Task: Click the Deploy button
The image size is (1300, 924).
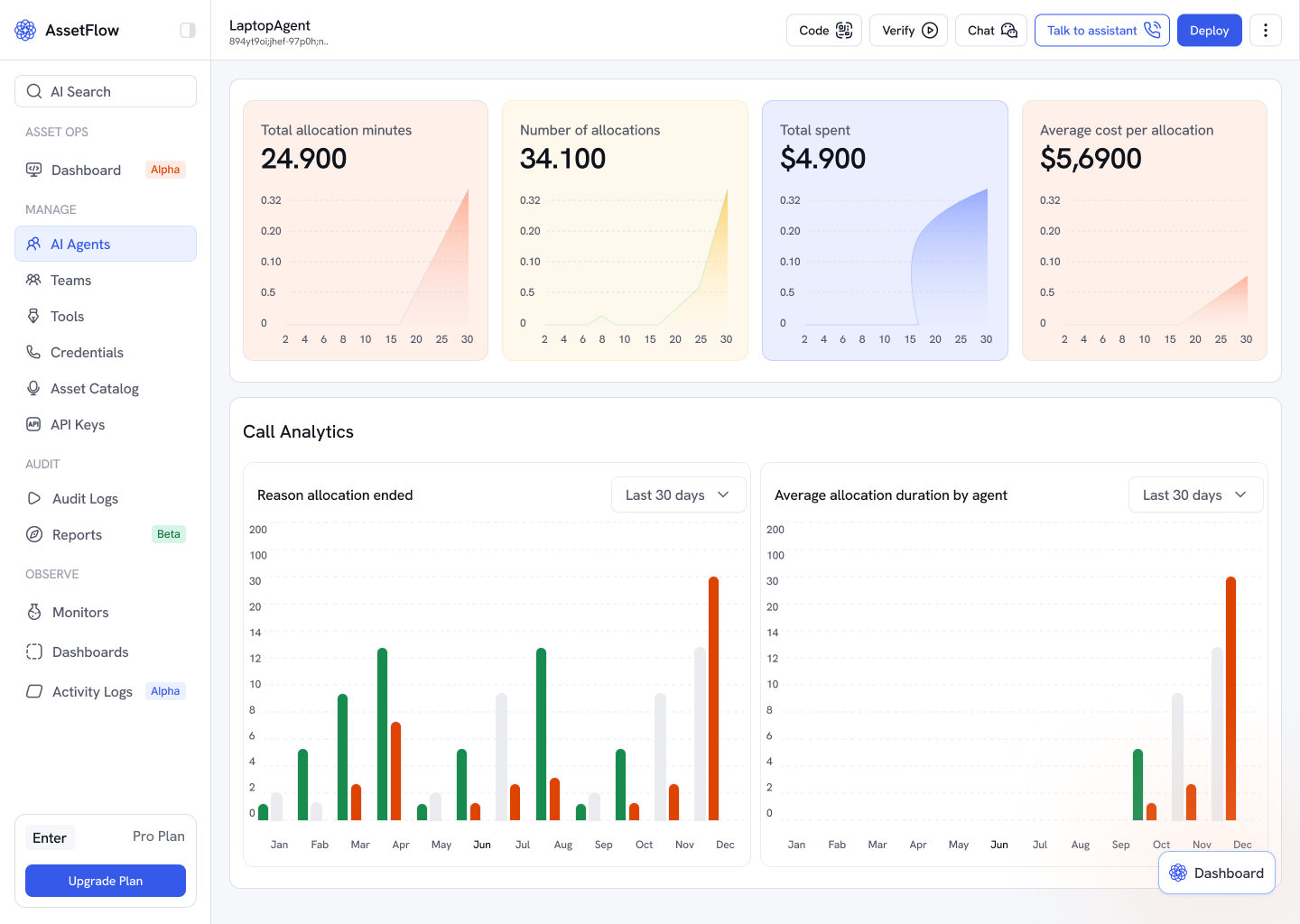Action: click(1210, 30)
